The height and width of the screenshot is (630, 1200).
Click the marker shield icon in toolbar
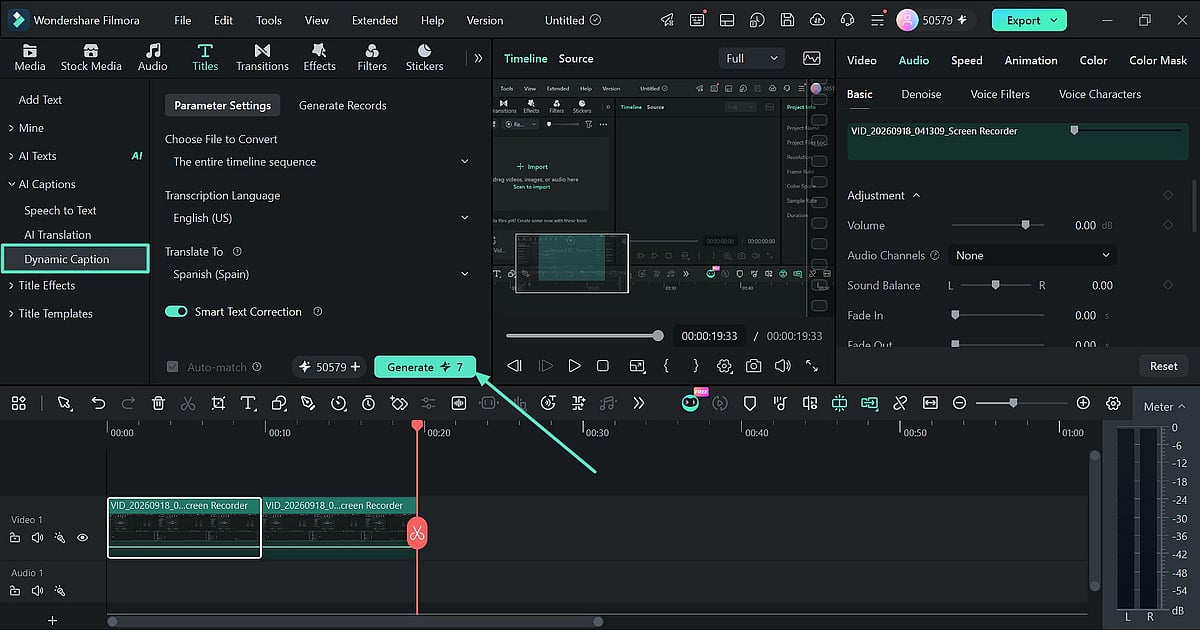[749, 403]
